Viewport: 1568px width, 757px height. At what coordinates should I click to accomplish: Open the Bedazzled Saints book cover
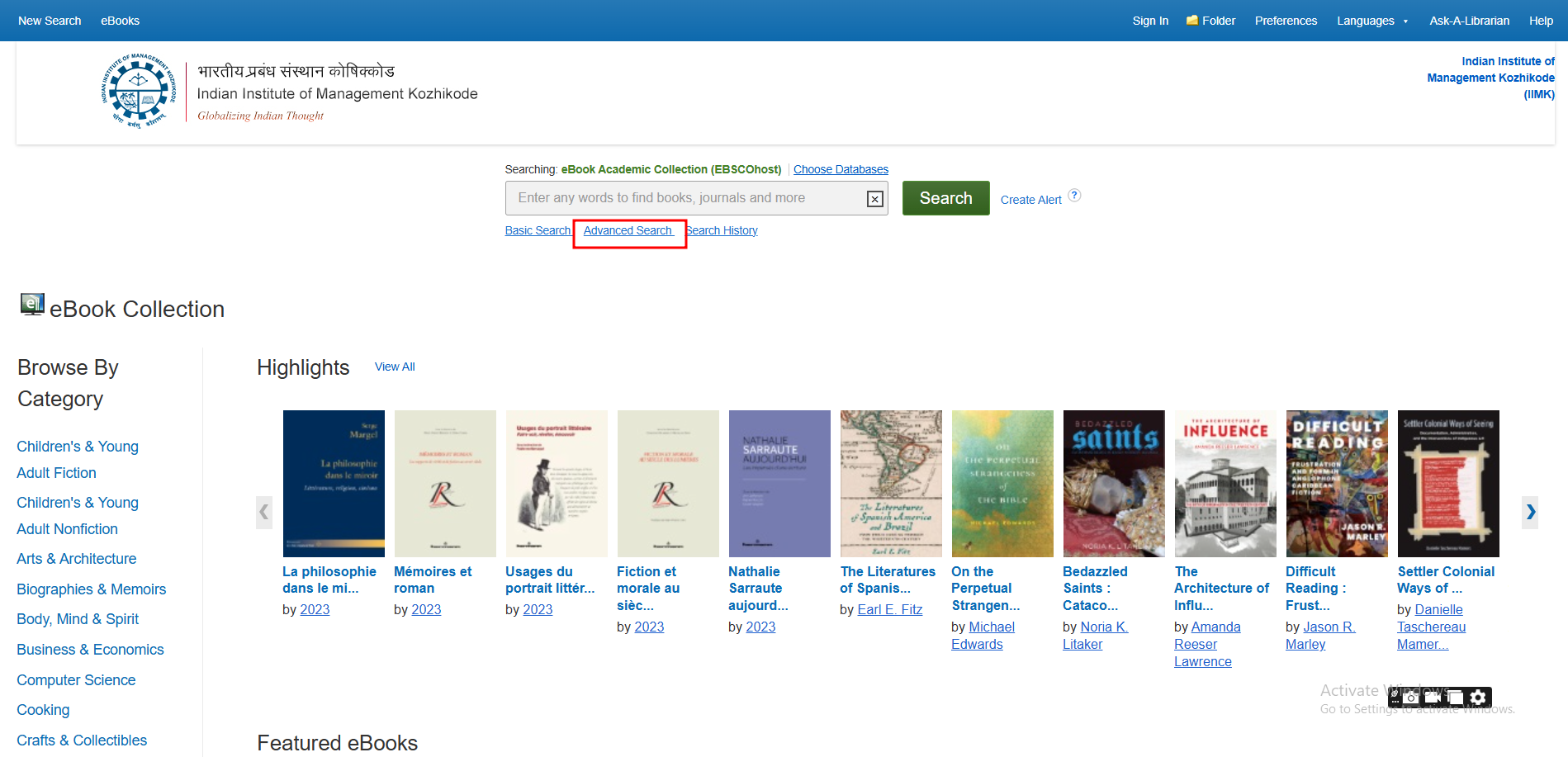pos(1113,484)
